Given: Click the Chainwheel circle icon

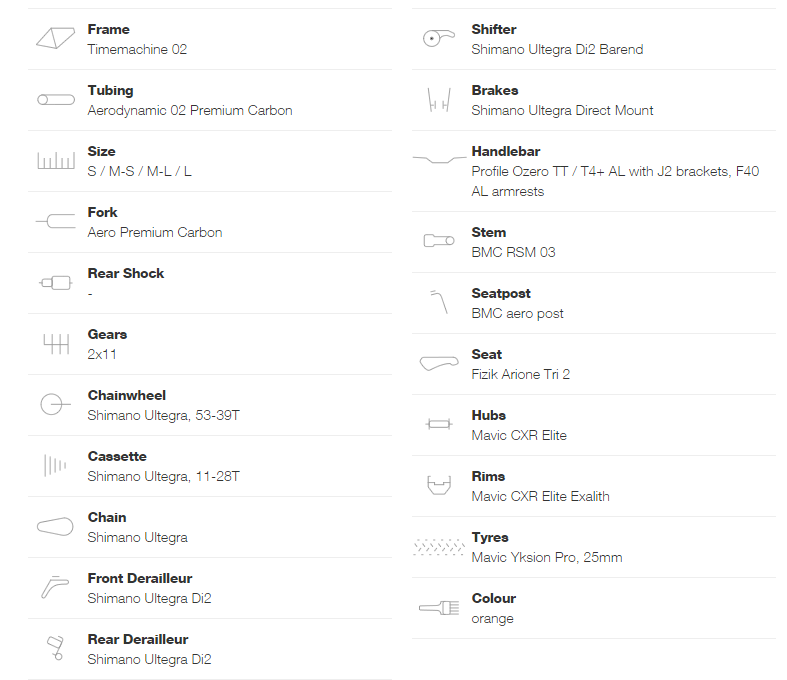Looking at the screenshot, I should (x=55, y=404).
